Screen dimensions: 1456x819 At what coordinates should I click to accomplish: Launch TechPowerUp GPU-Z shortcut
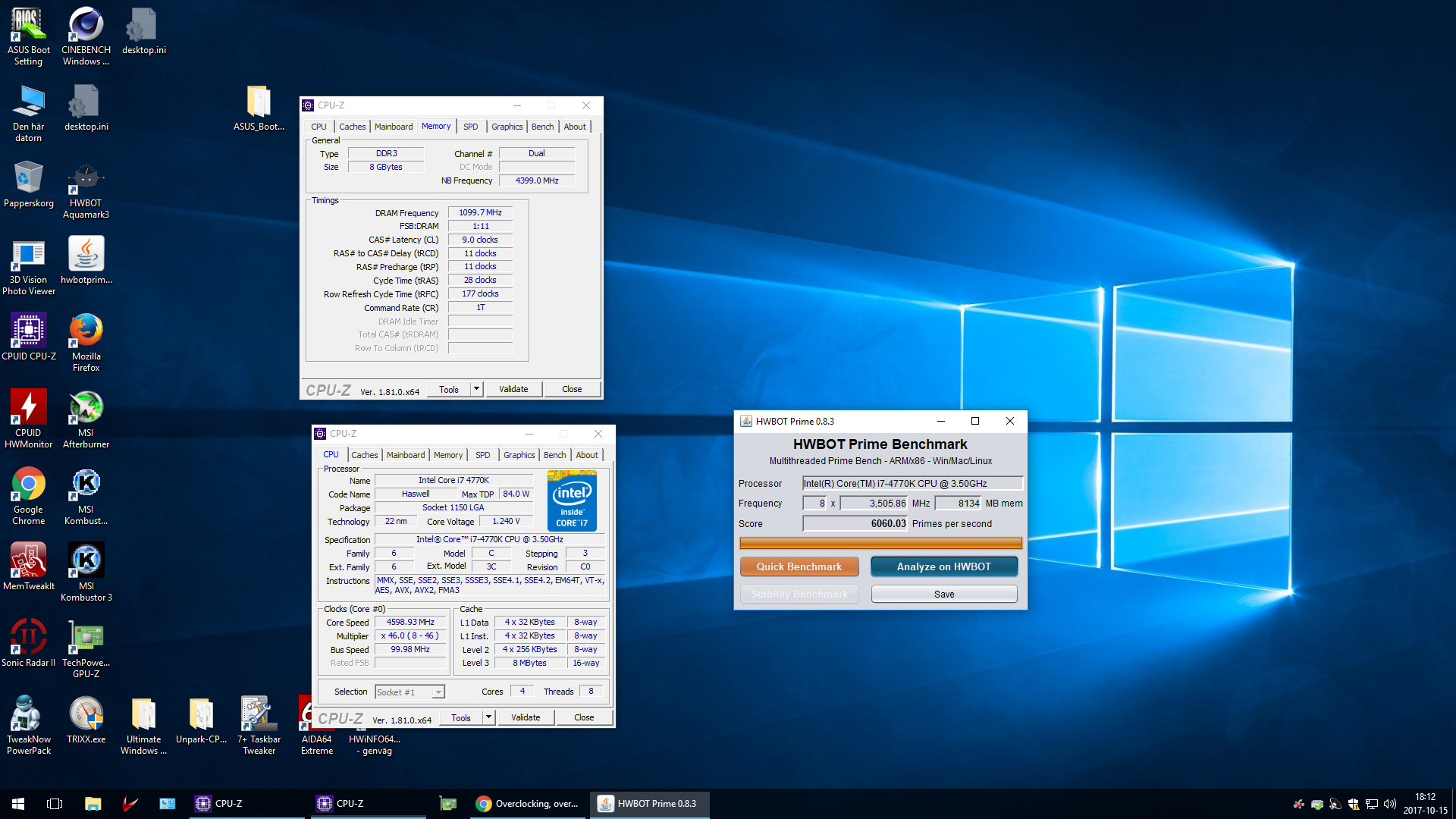[x=86, y=649]
